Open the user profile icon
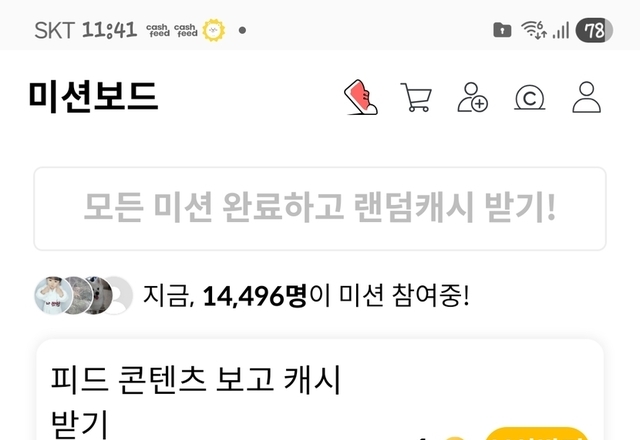 587,97
